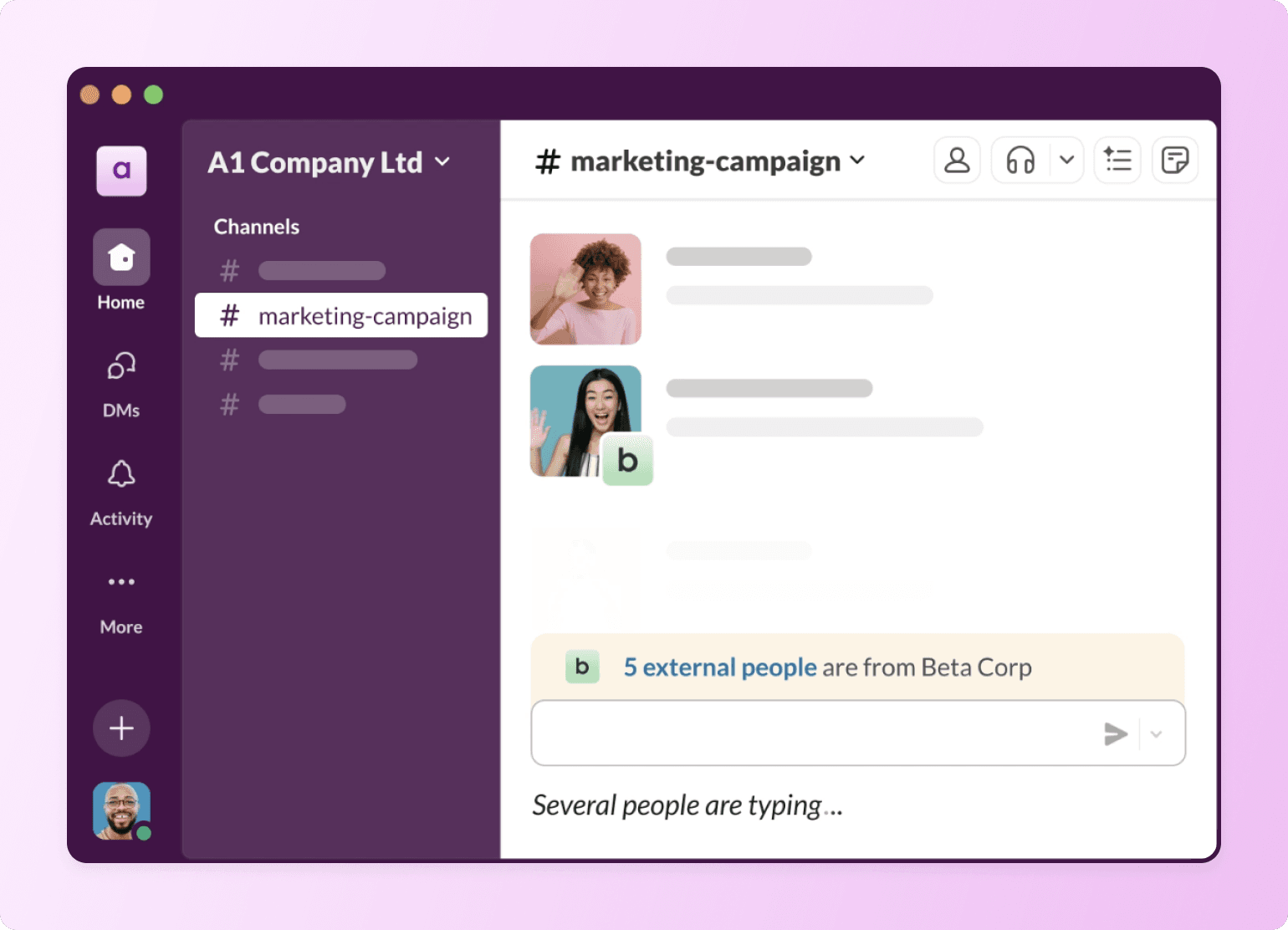
Task: Expand the marketing-campaign channel header dropdown
Action: pyautogui.click(x=858, y=160)
